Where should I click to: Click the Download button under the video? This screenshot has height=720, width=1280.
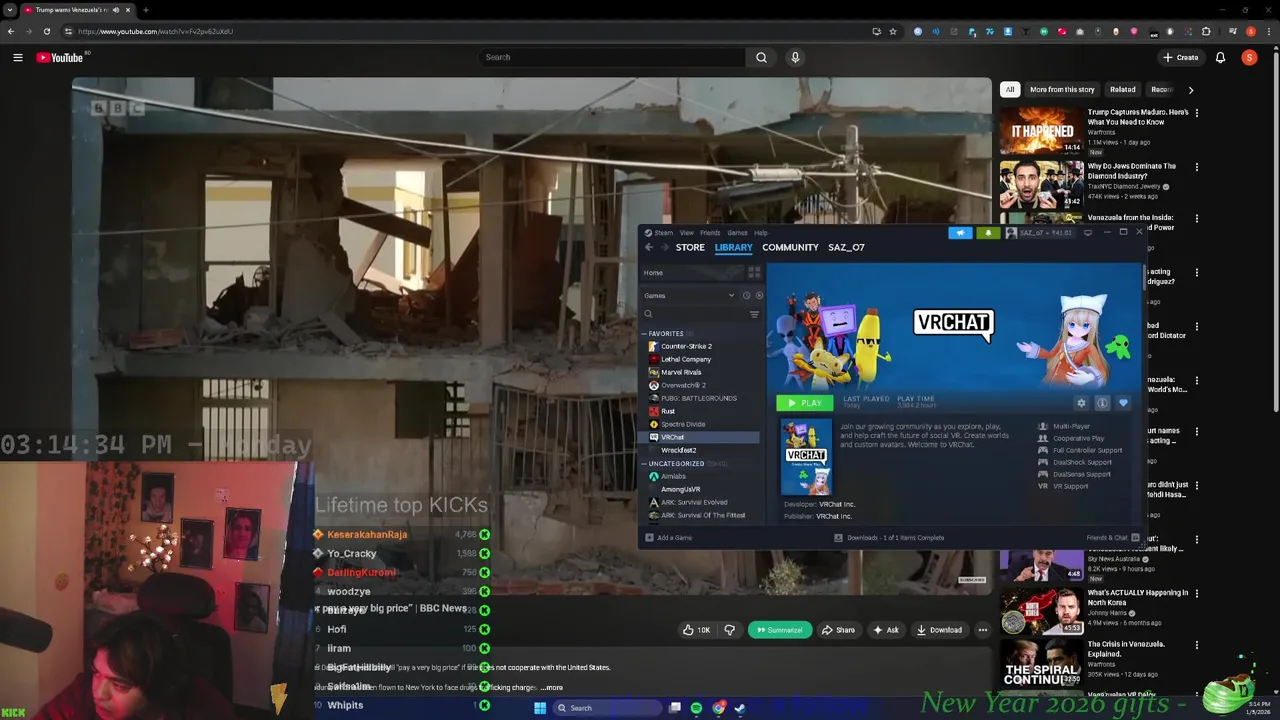coord(938,630)
